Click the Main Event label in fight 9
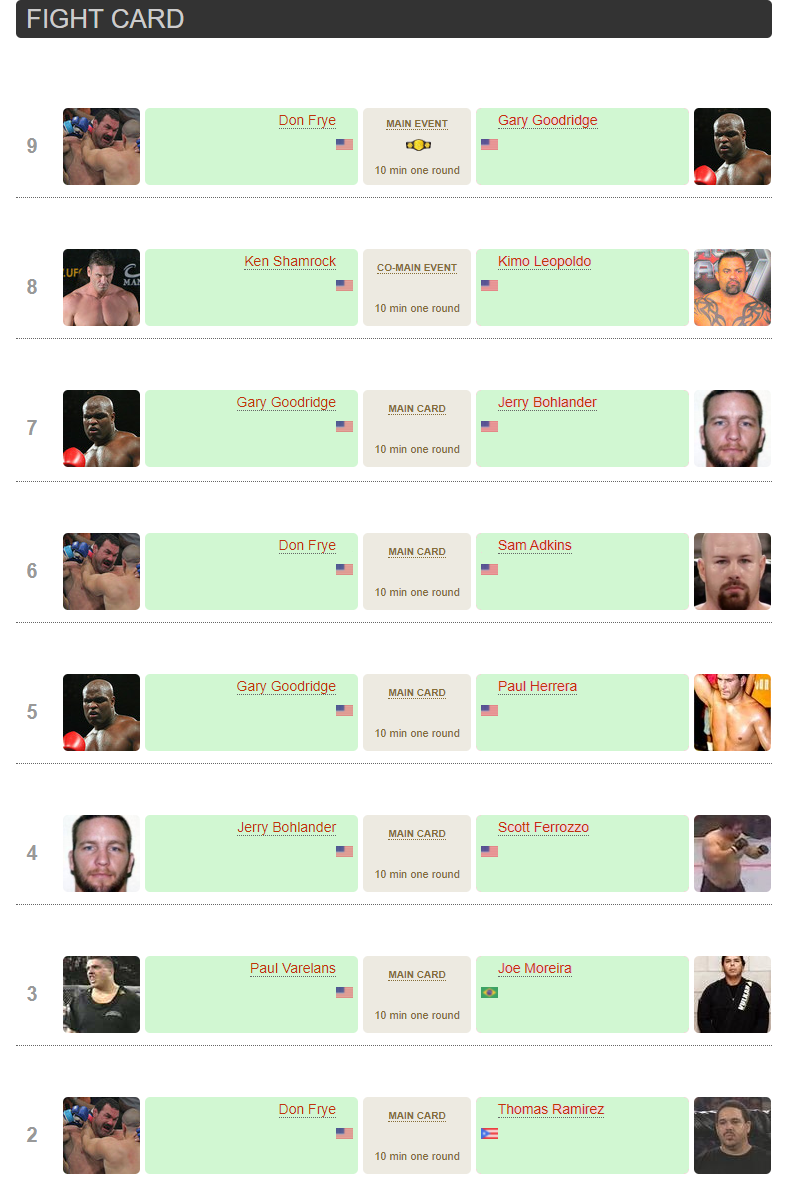This screenshot has width=790, height=1194. click(417, 124)
